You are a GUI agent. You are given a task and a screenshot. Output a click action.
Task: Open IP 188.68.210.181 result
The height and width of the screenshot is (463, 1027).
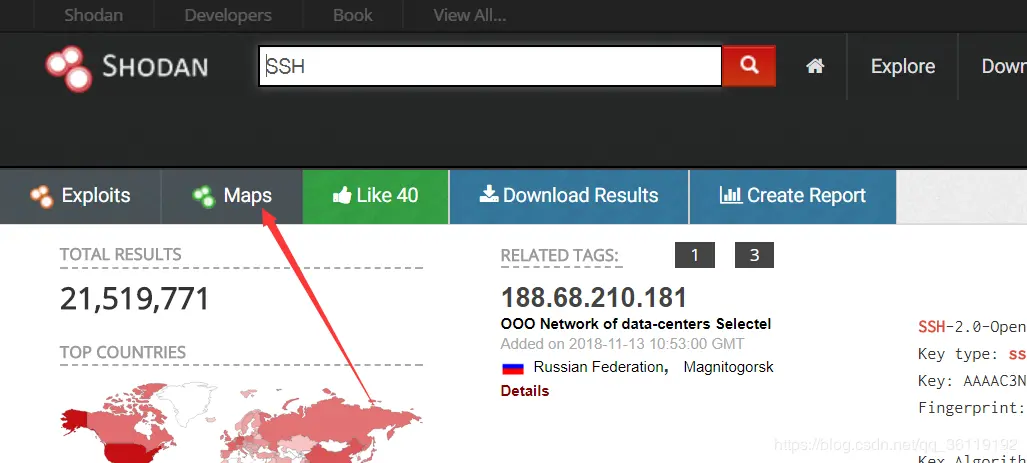594,298
